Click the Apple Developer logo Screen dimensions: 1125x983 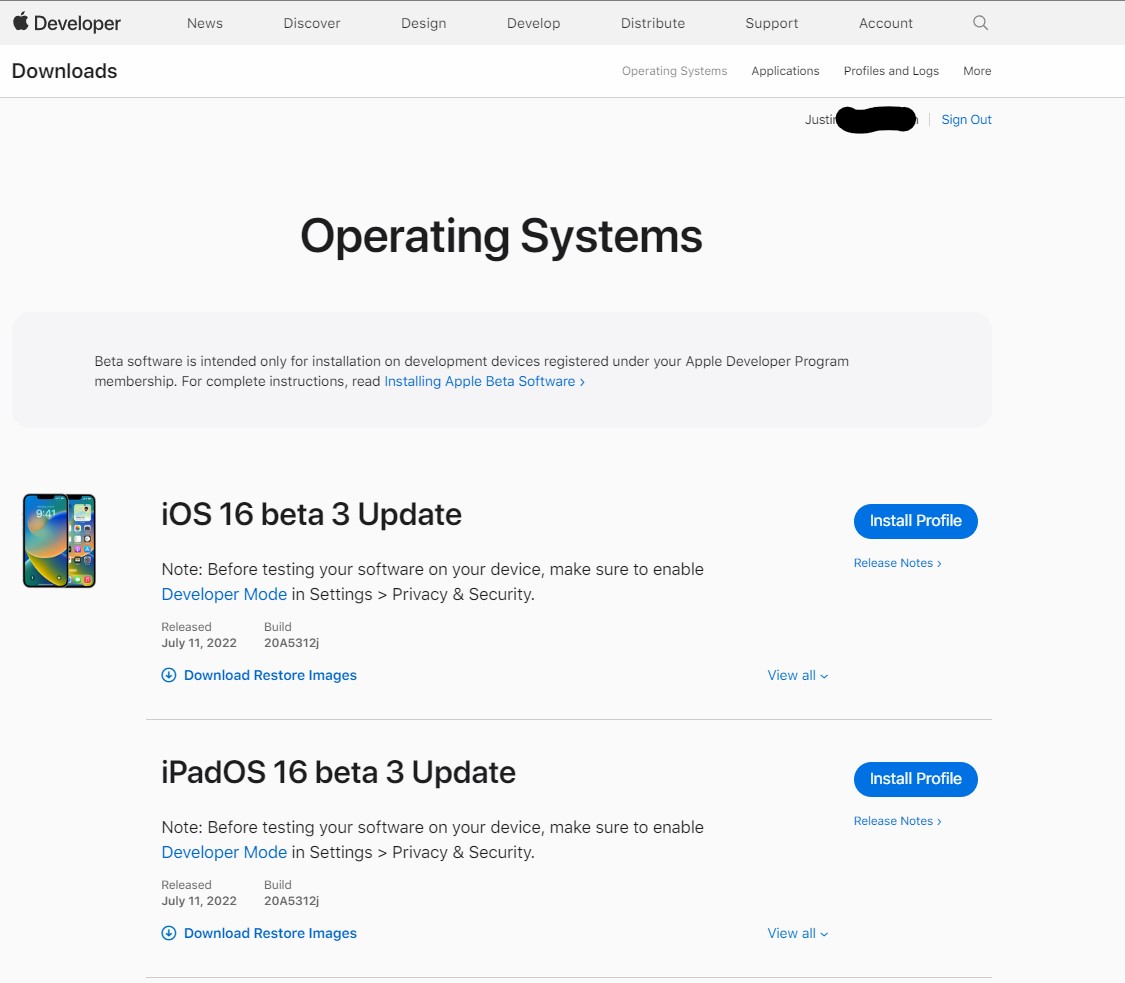click(66, 23)
